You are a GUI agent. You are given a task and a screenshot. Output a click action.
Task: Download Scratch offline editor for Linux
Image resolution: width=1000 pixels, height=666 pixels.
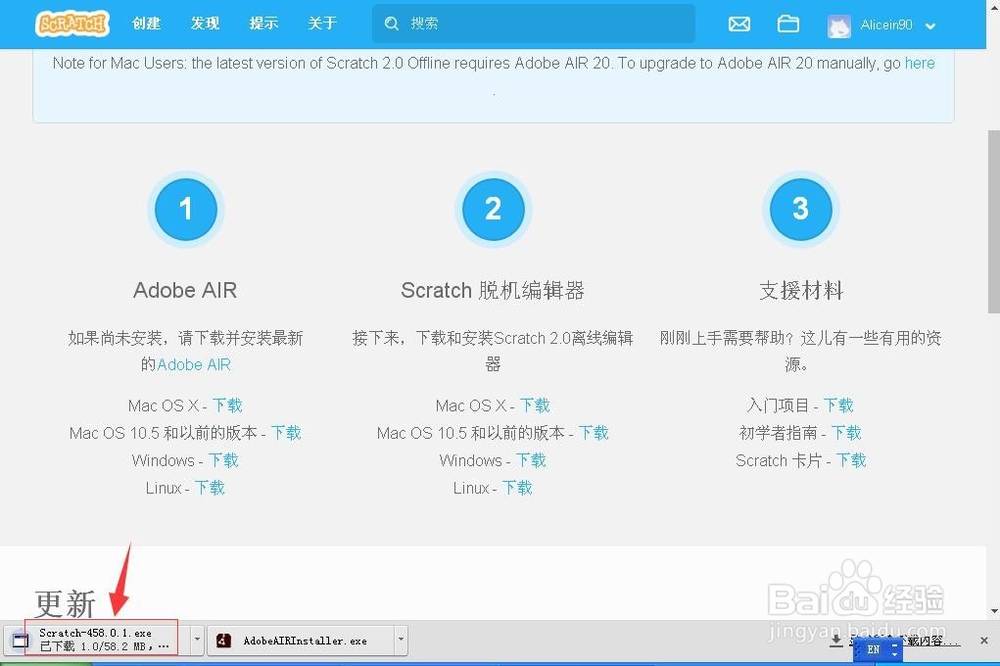point(517,487)
